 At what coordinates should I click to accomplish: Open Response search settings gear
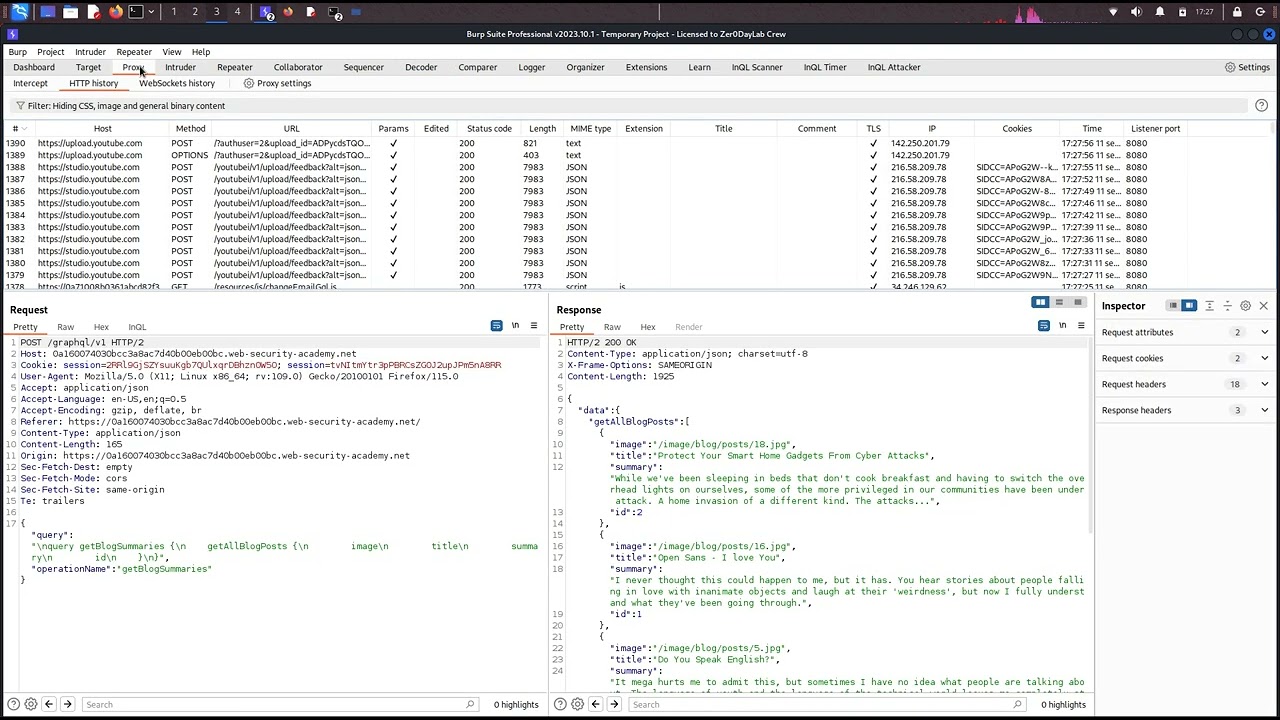click(578, 704)
